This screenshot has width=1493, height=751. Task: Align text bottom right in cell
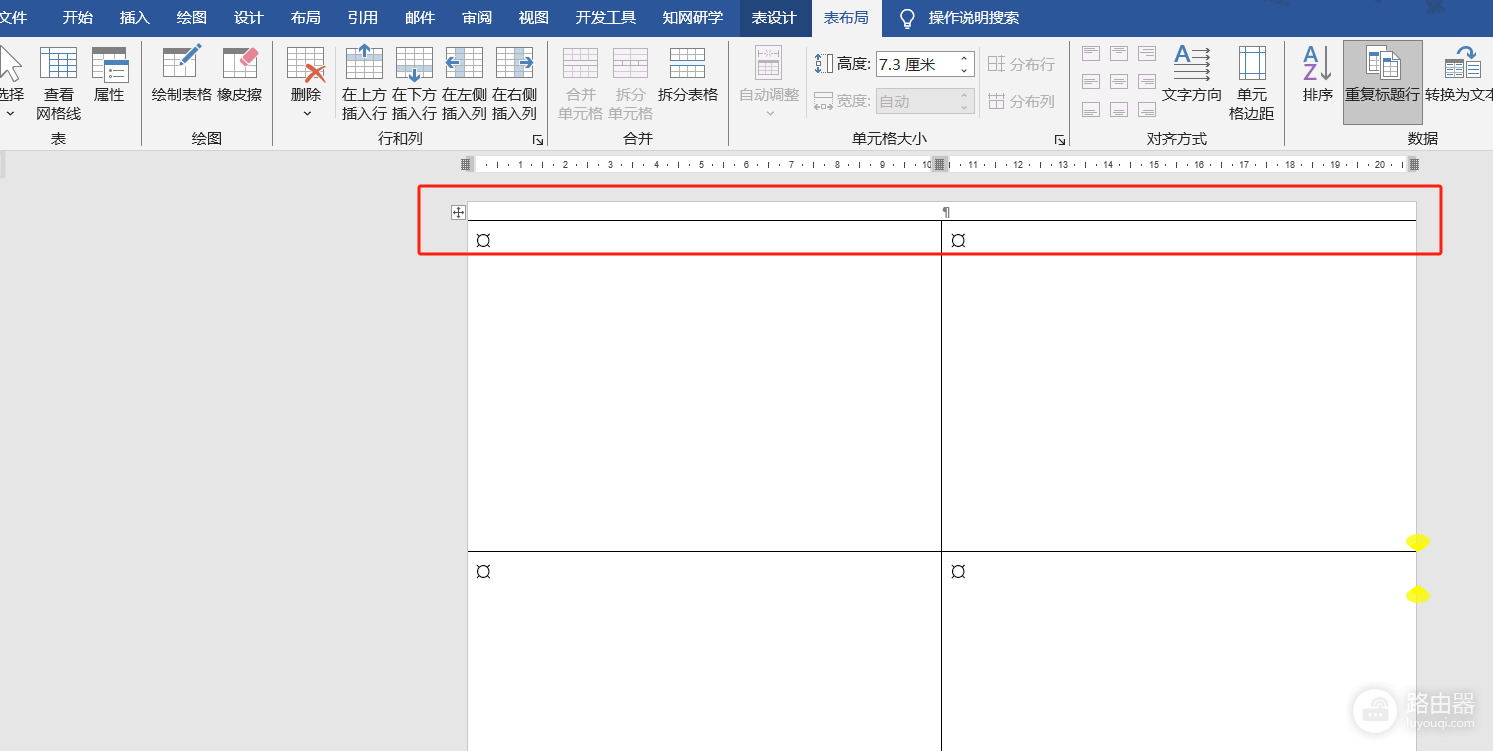click(x=1147, y=109)
